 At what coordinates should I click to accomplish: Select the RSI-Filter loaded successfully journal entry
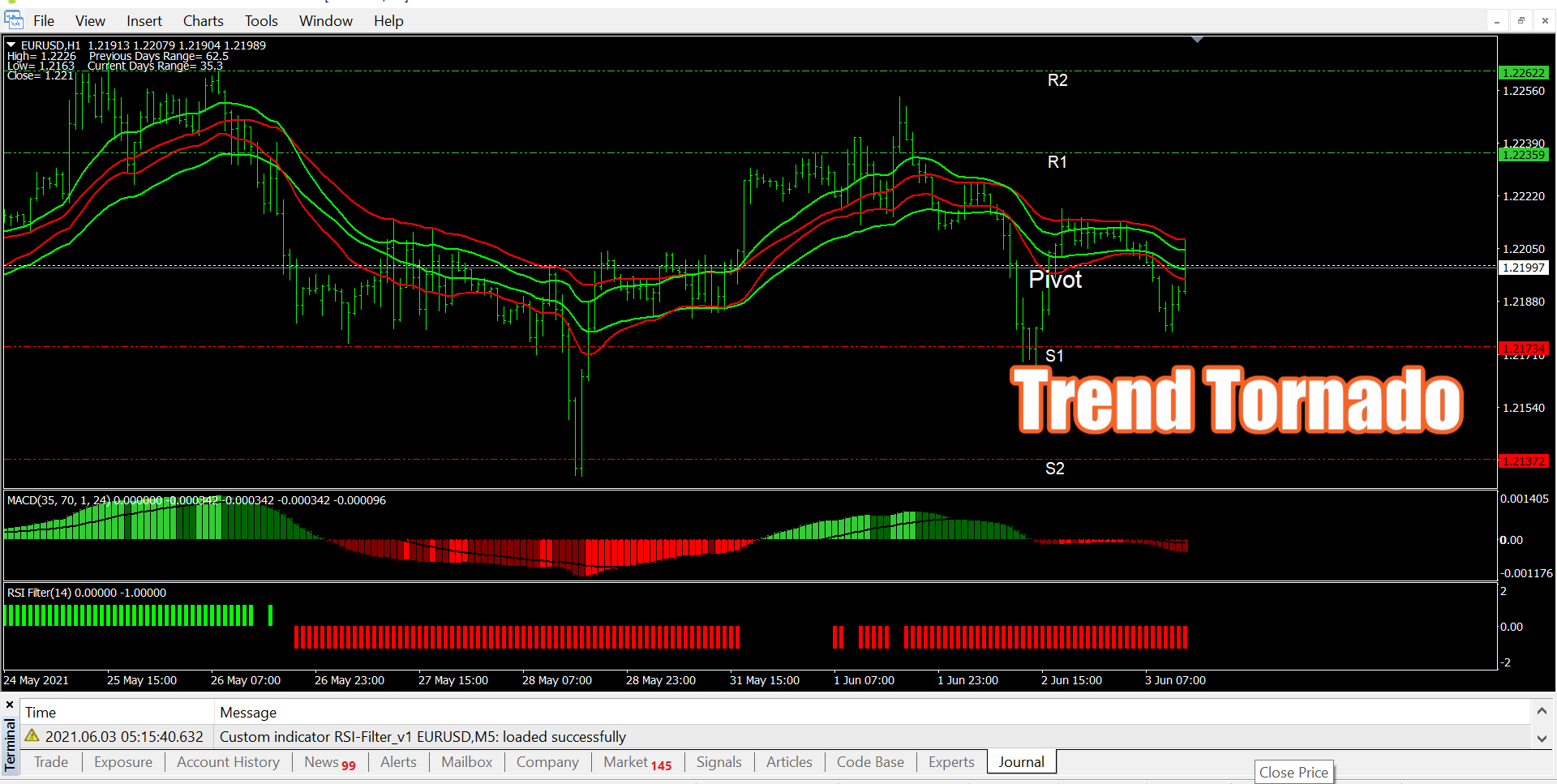pos(422,737)
